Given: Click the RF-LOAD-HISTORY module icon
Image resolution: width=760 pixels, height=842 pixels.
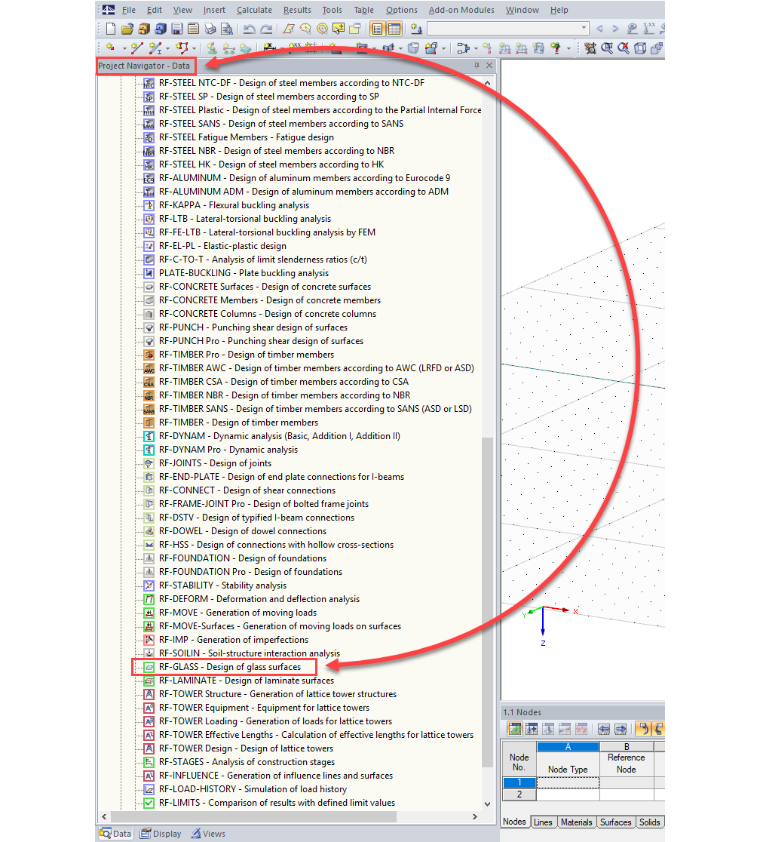Looking at the screenshot, I should click(149, 789).
